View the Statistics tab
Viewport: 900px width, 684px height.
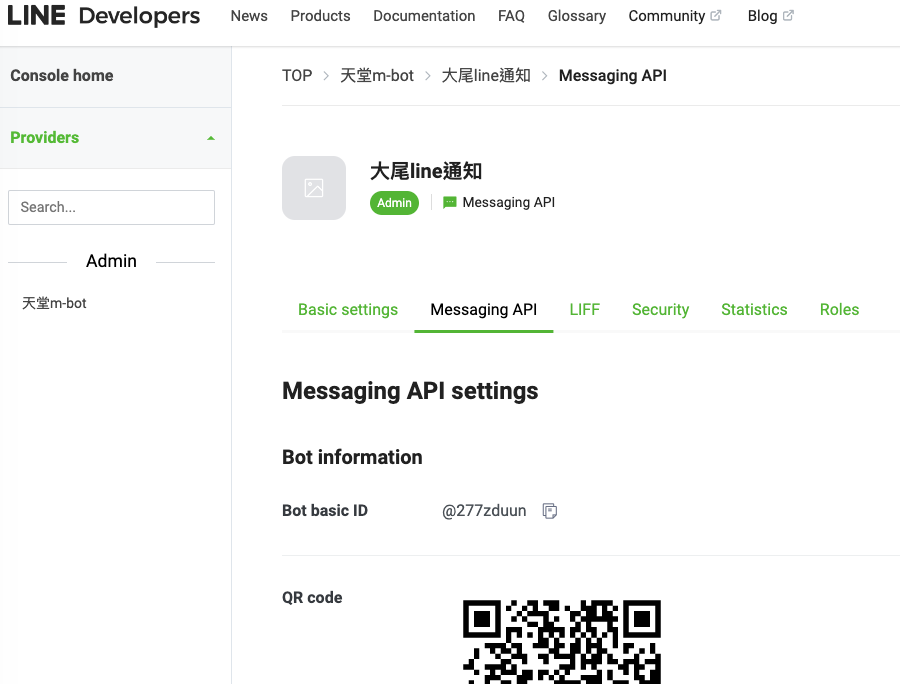[x=754, y=310]
